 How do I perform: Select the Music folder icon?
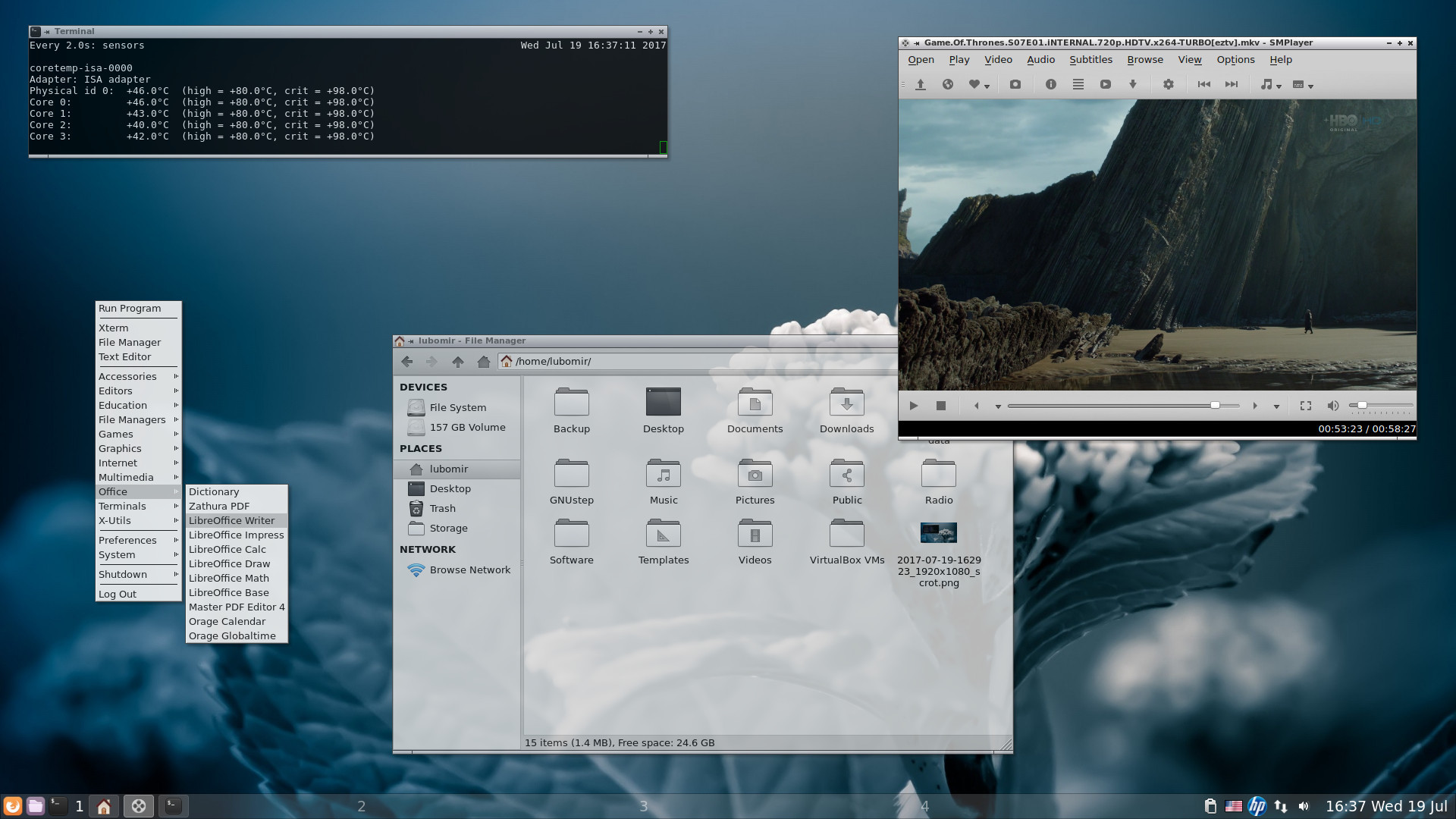pyautogui.click(x=663, y=473)
